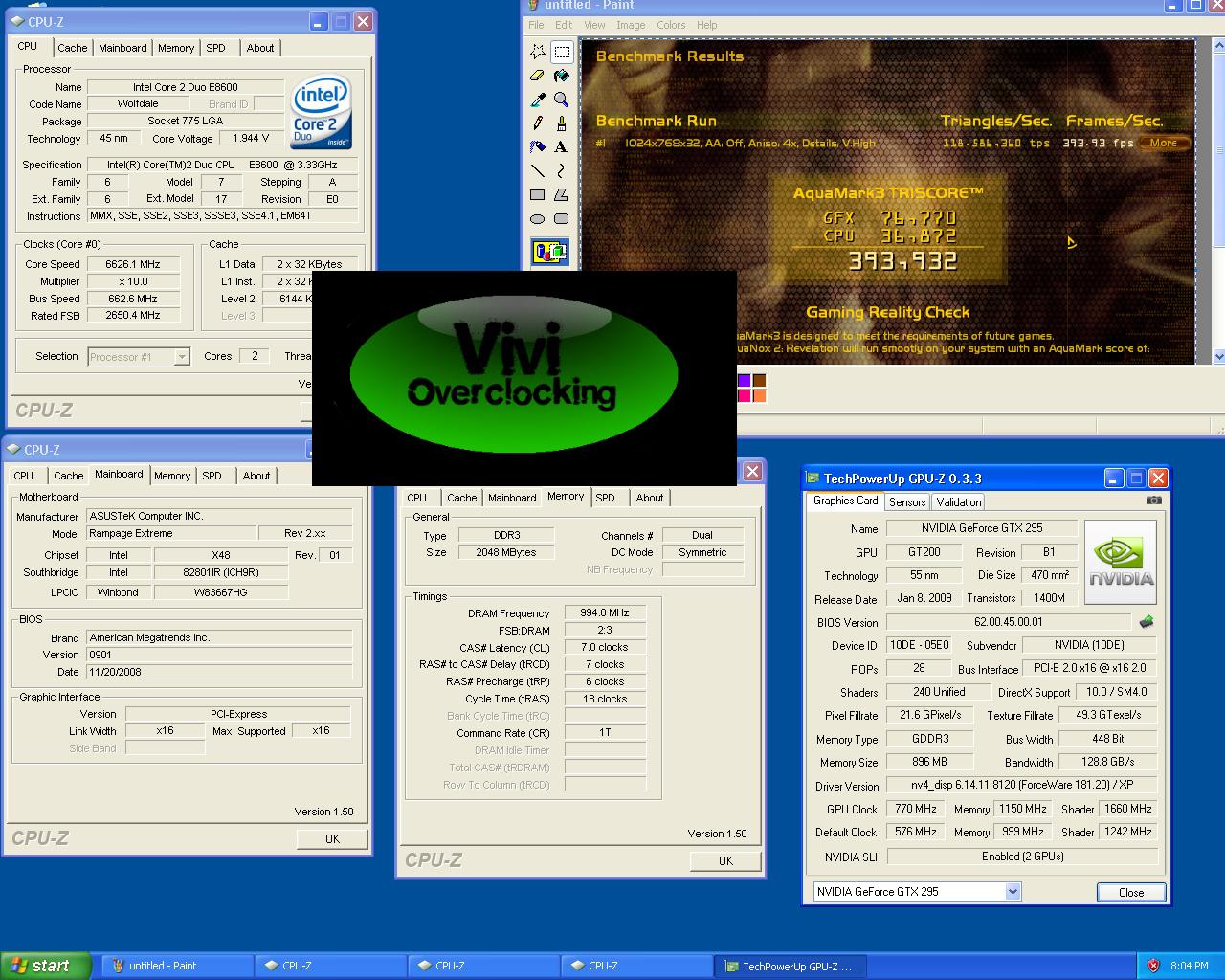Screen dimensions: 1225x980
Task: Click the GPU Clock 770 MHz field
Action: tap(916, 809)
